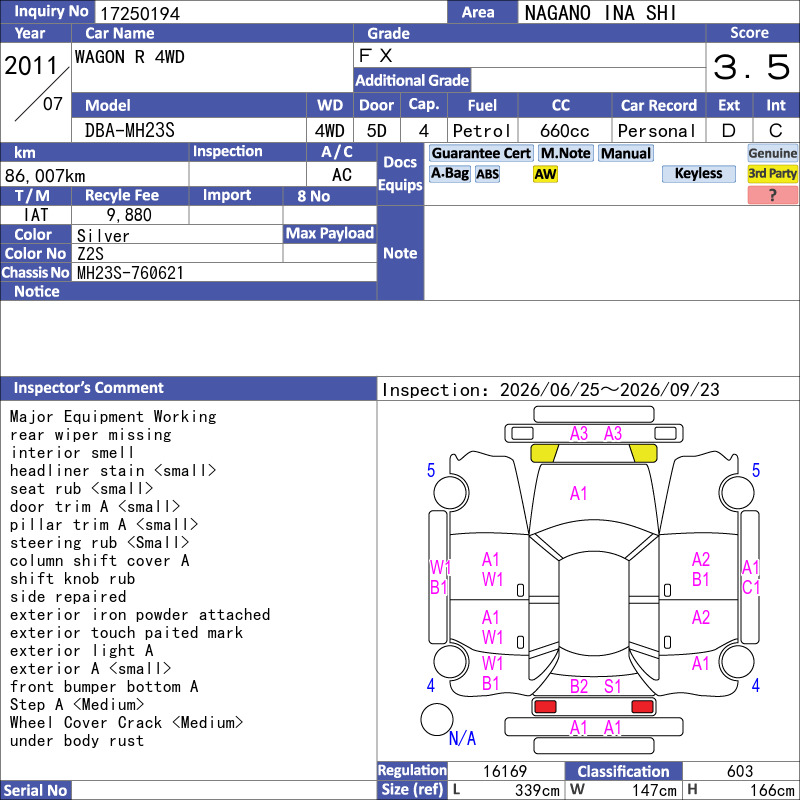This screenshot has height=800, width=800.
Task: Click comment line 'rear wiper missing'
Action: click(x=91, y=435)
